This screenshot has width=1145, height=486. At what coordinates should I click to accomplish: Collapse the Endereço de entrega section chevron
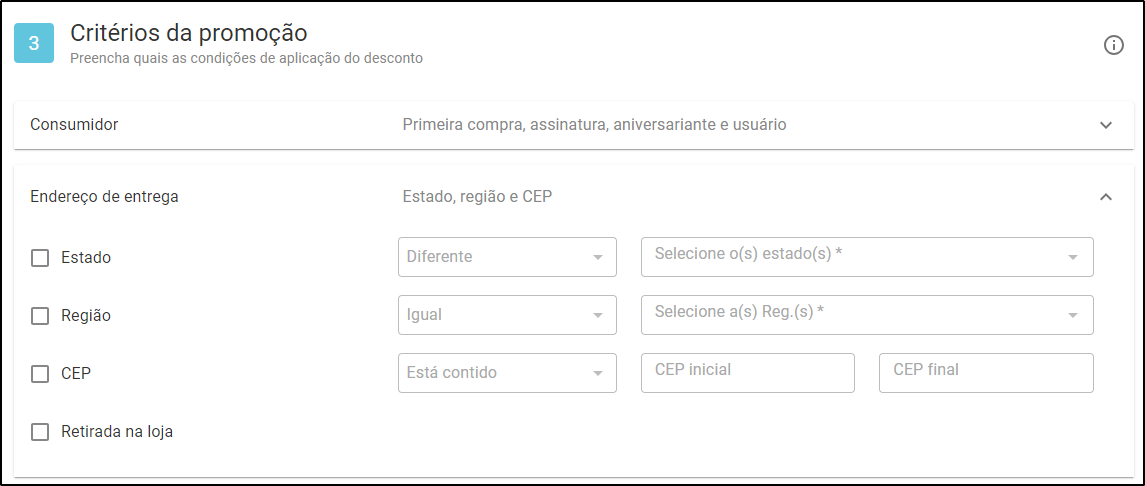pos(1106,197)
